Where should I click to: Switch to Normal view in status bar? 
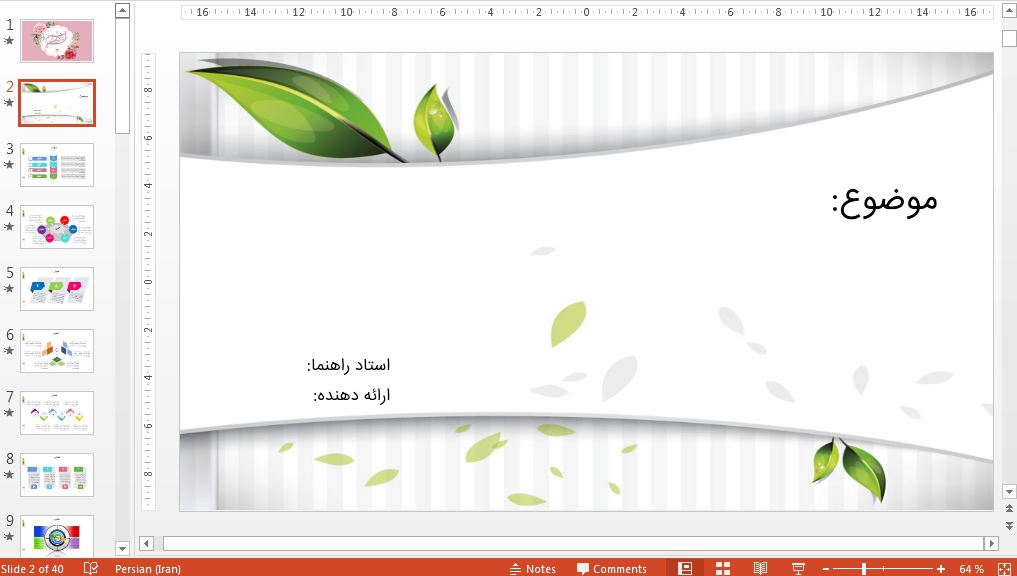(x=685, y=568)
